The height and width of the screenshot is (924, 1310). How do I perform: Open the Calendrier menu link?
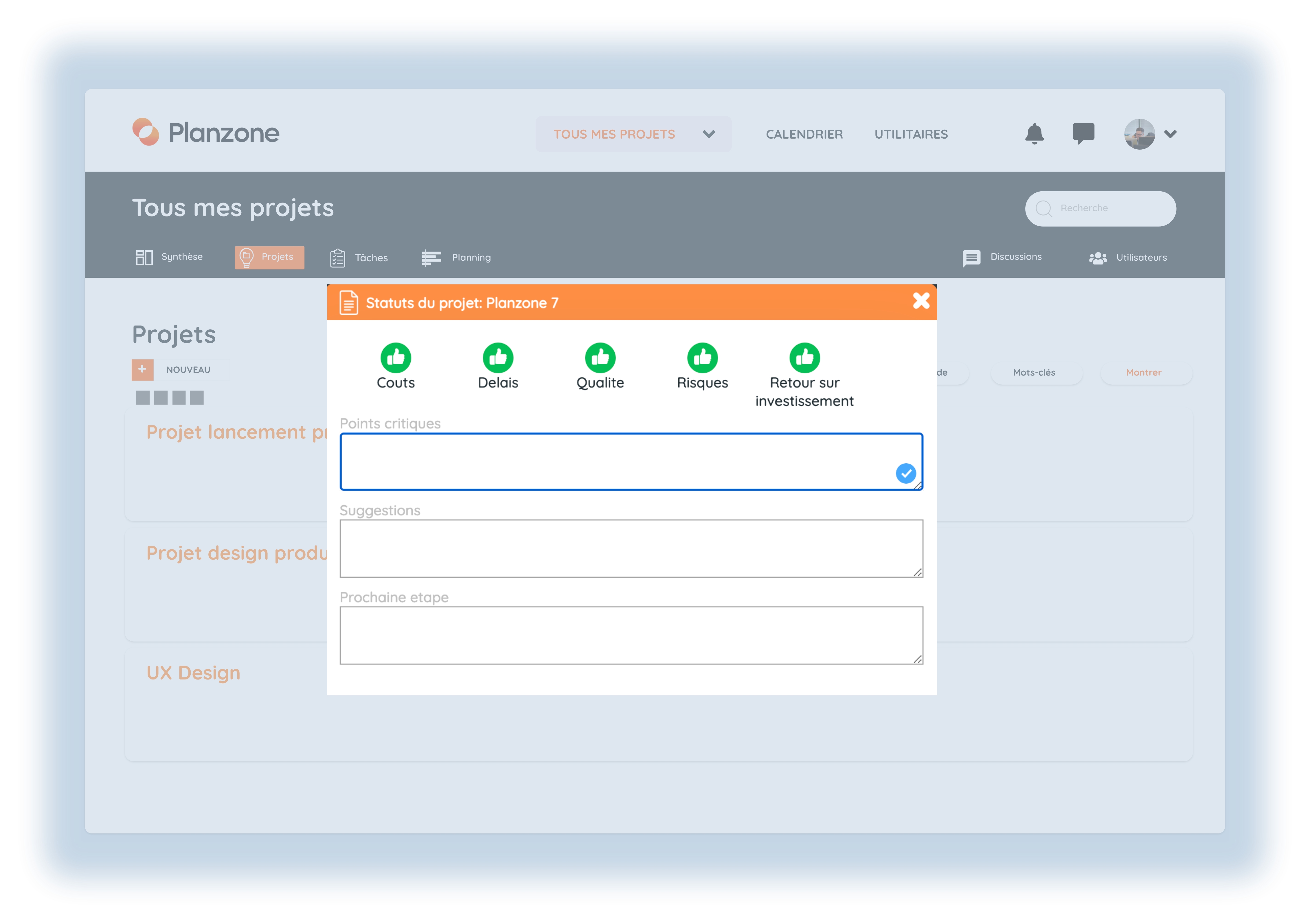click(804, 134)
